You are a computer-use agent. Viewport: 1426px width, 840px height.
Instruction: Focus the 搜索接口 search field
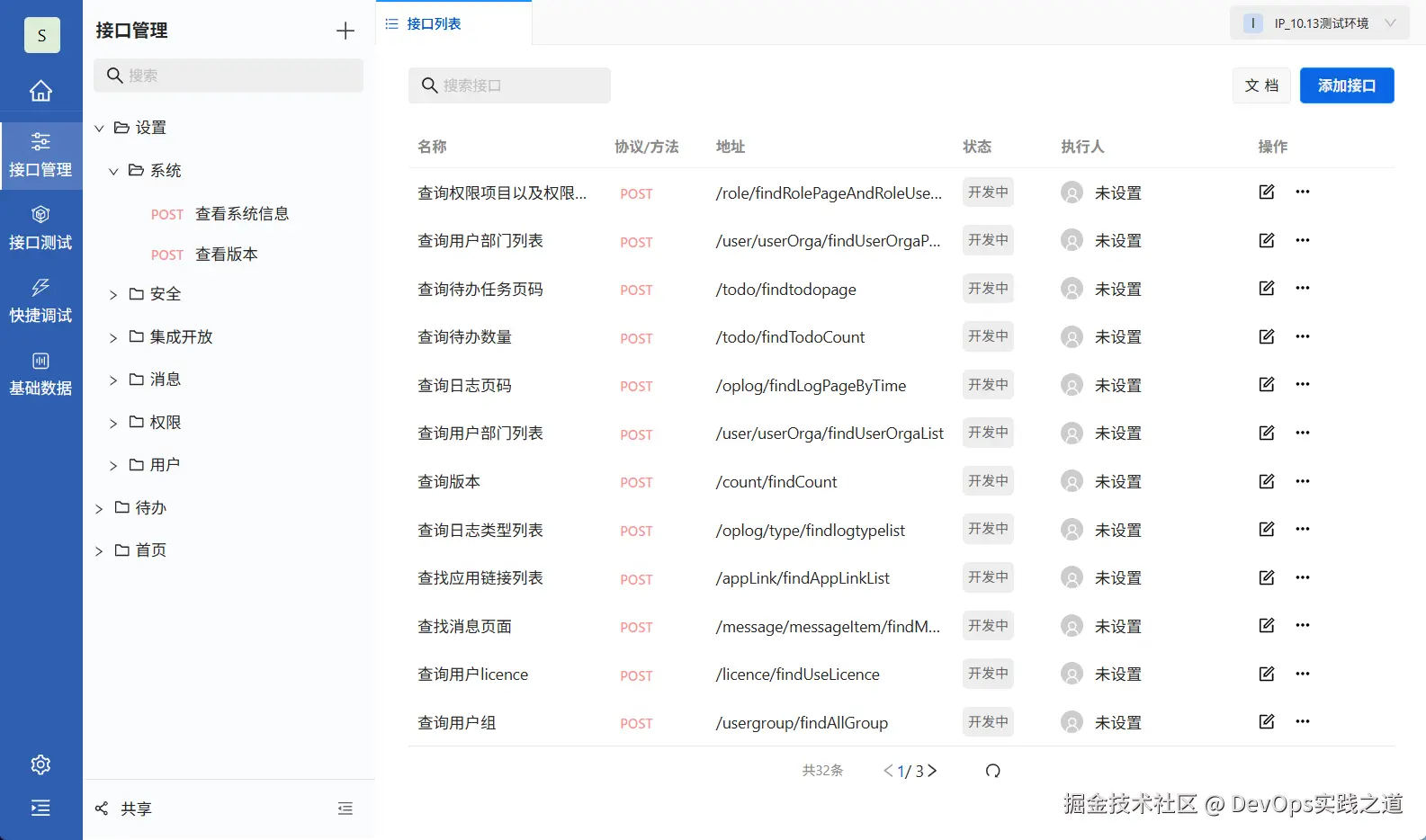(x=509, y=85)
